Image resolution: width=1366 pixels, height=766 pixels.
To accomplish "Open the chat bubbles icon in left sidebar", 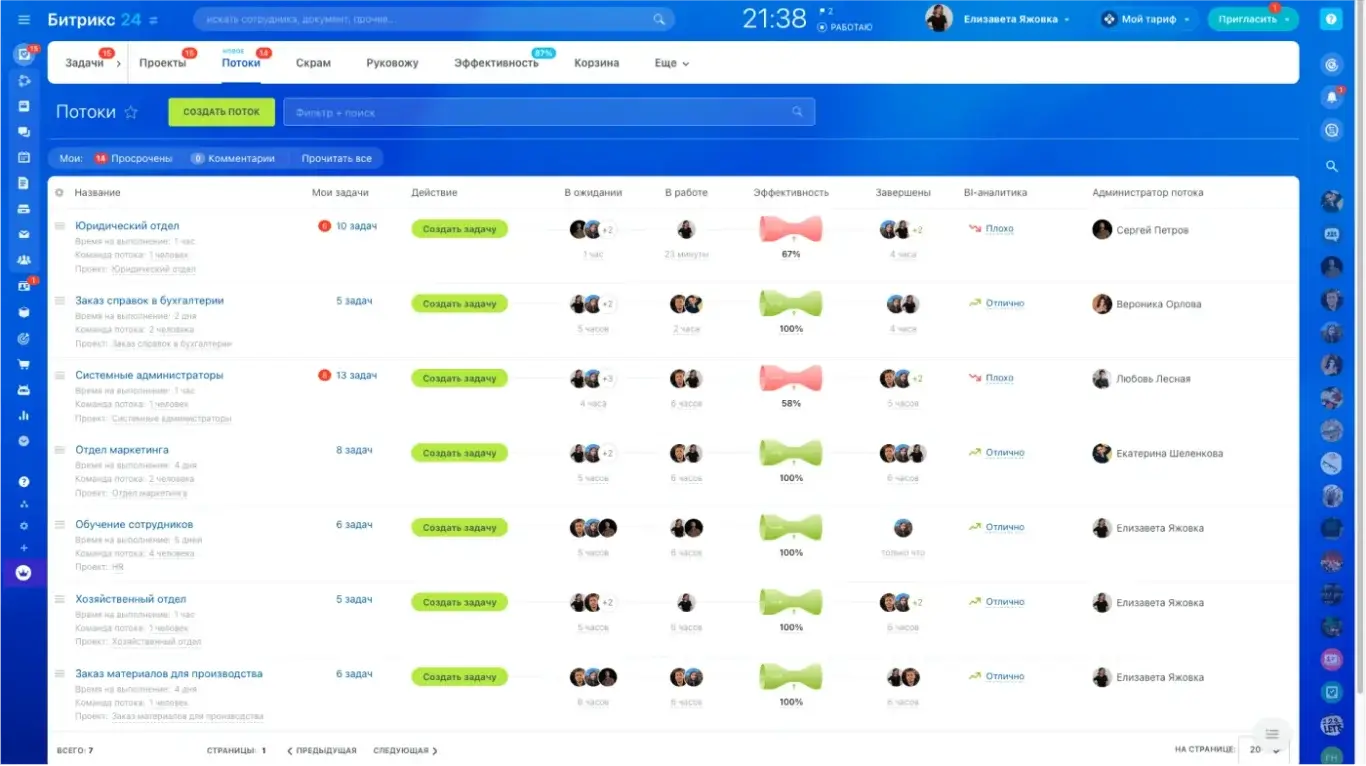I will [24, 132].
